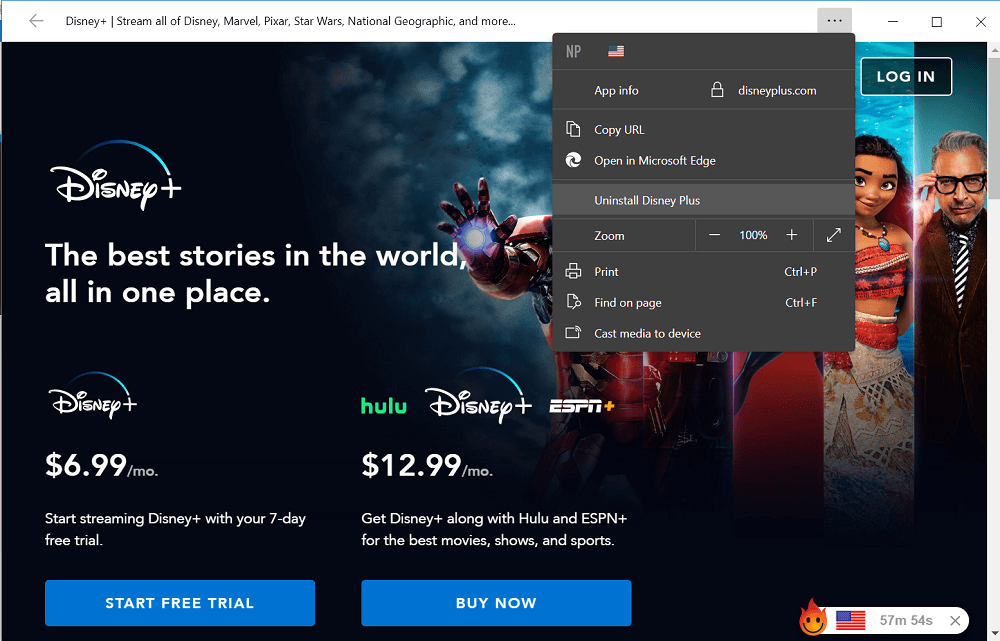The image size is (1000, 641).
Task: Click the cast media icon
Action: click(x=573, y=333)
